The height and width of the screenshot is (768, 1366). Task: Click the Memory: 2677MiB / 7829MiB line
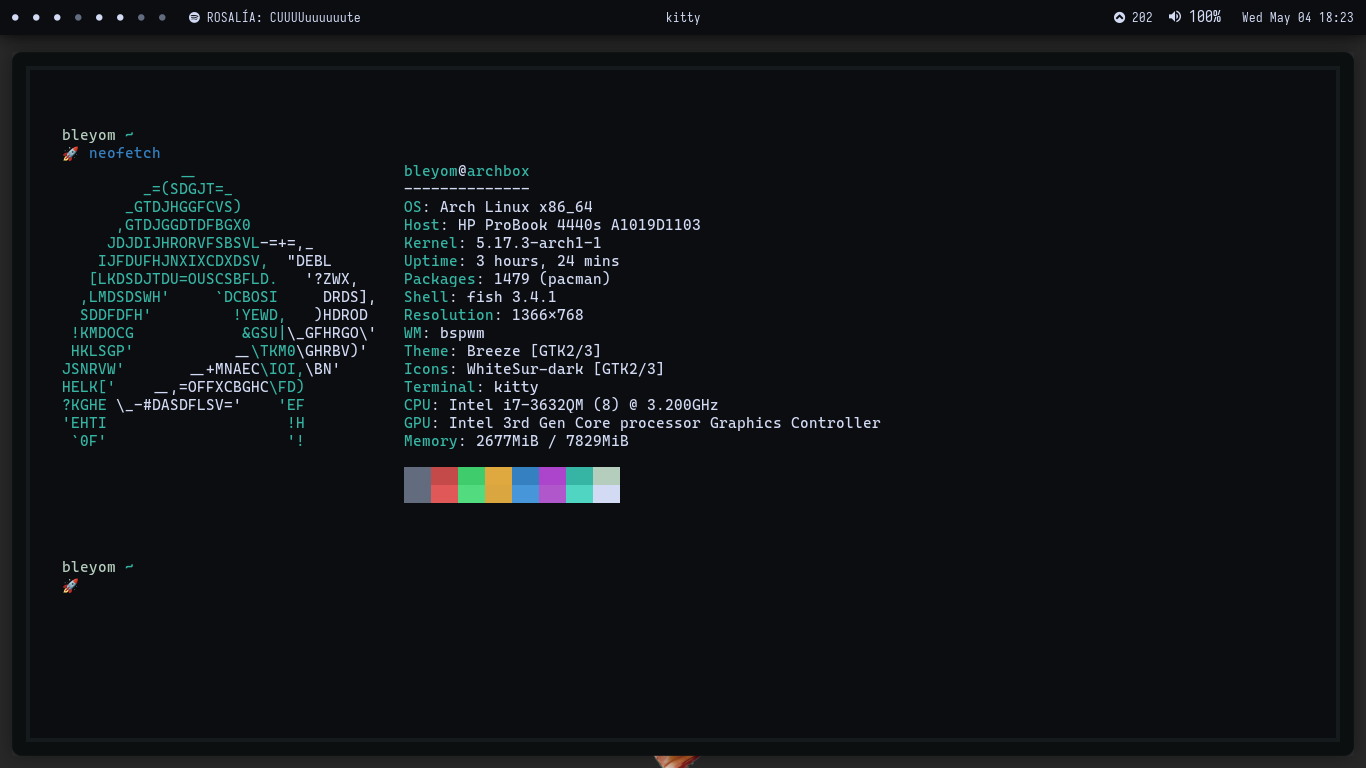point(516,441)
